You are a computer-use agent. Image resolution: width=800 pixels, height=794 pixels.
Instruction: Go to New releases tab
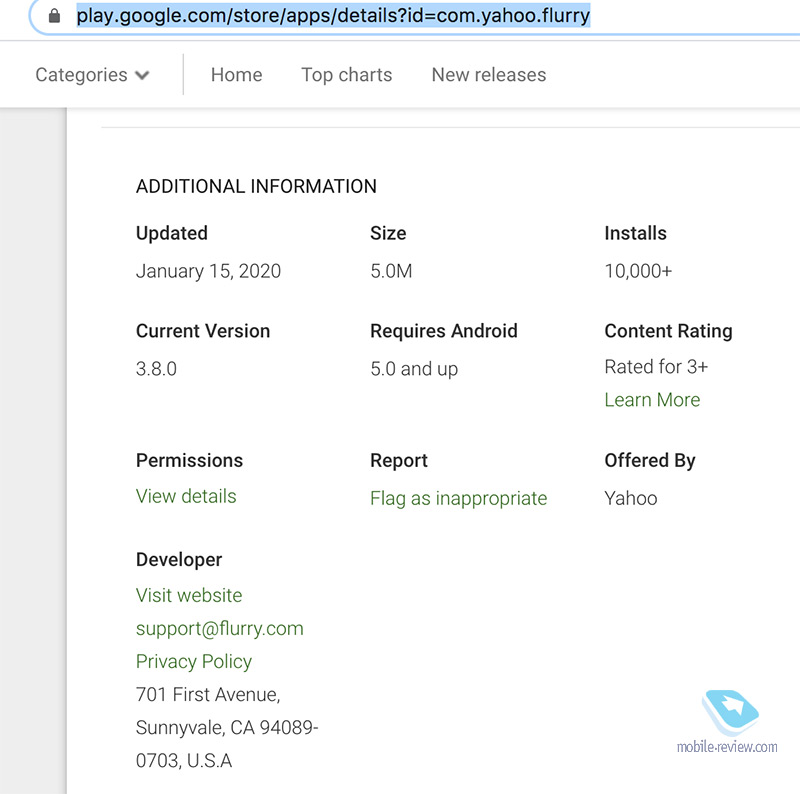pyautogui.click(x=489, y=75)
